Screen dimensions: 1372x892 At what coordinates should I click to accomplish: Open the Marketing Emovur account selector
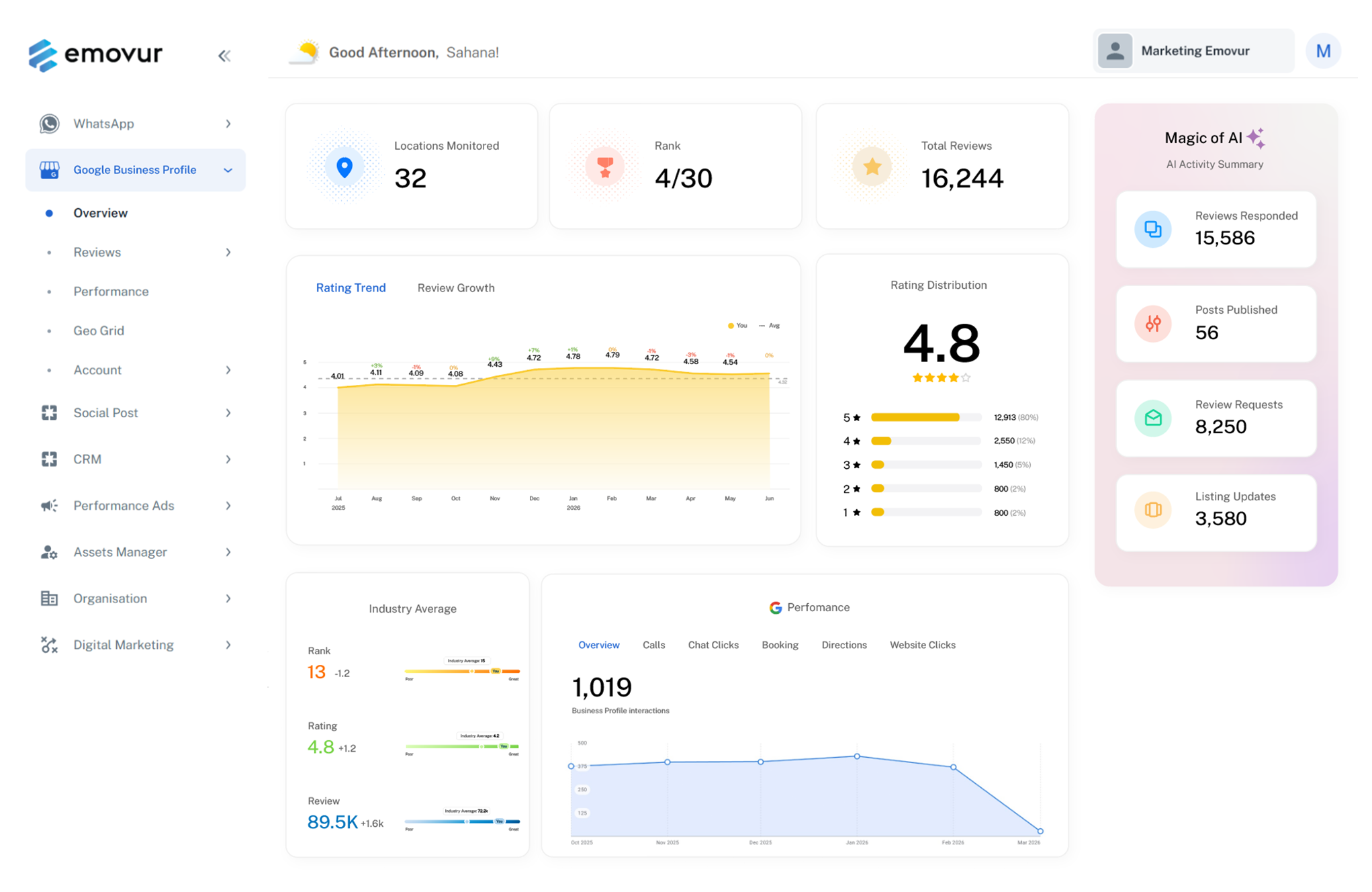pos(1193,51)
